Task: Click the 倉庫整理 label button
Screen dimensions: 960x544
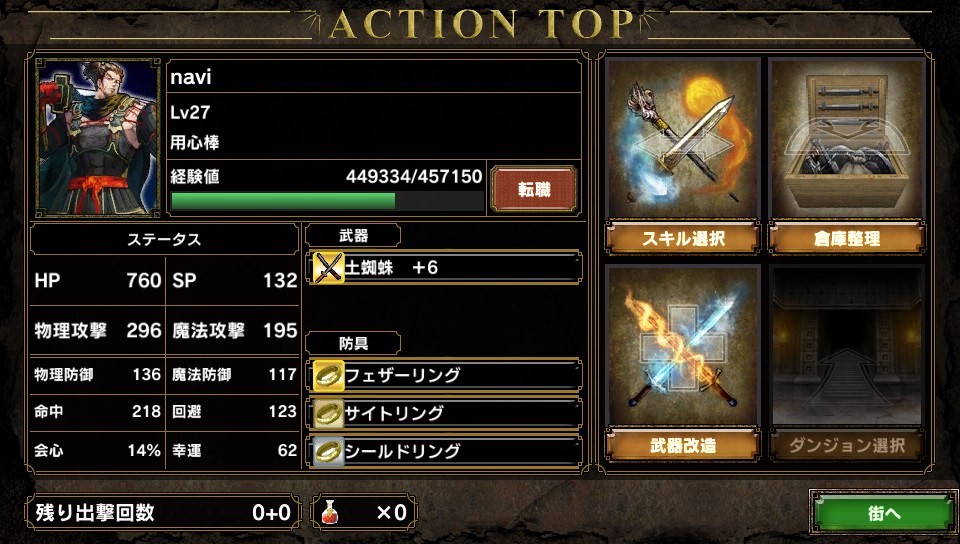Action: pyautogui.click(x=847, y=238)
